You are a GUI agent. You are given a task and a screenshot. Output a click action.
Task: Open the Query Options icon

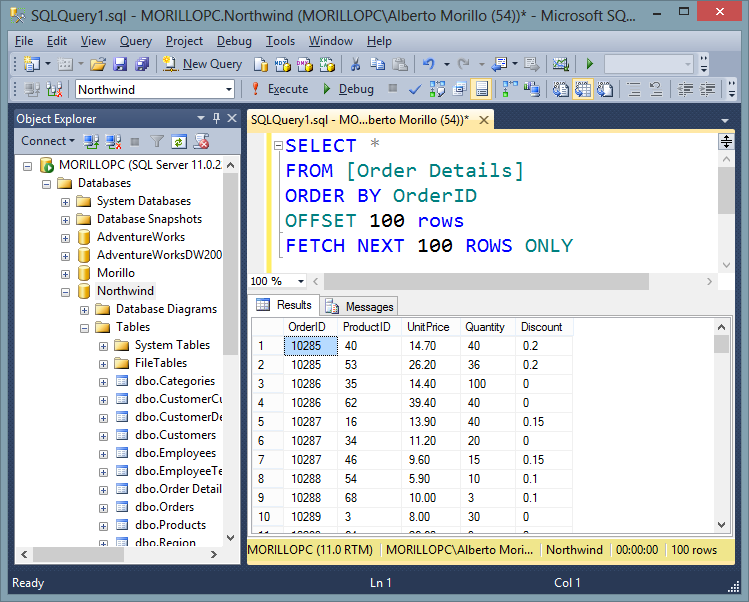[460, 89]
